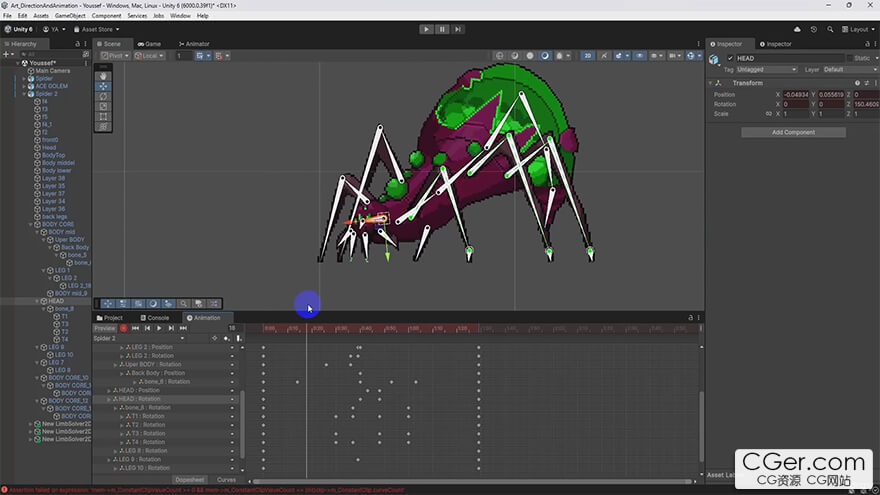Screen dimensions: 880x495
Task: Open the GameObject menu
Action: pyautogui.click(x=70, y=16)
